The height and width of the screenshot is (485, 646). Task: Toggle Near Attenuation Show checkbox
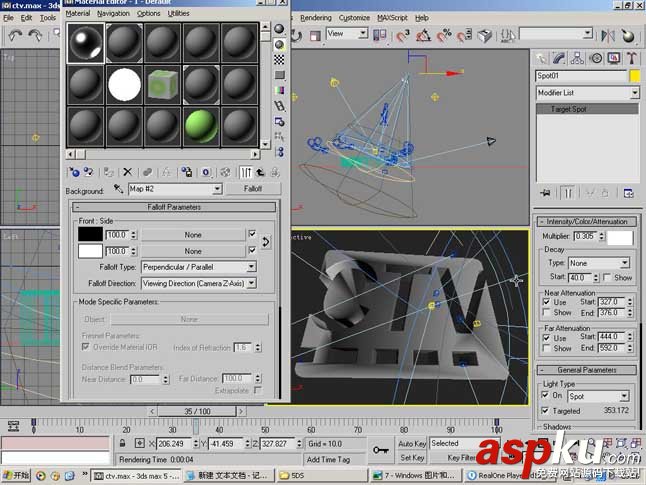pos(546,313)
